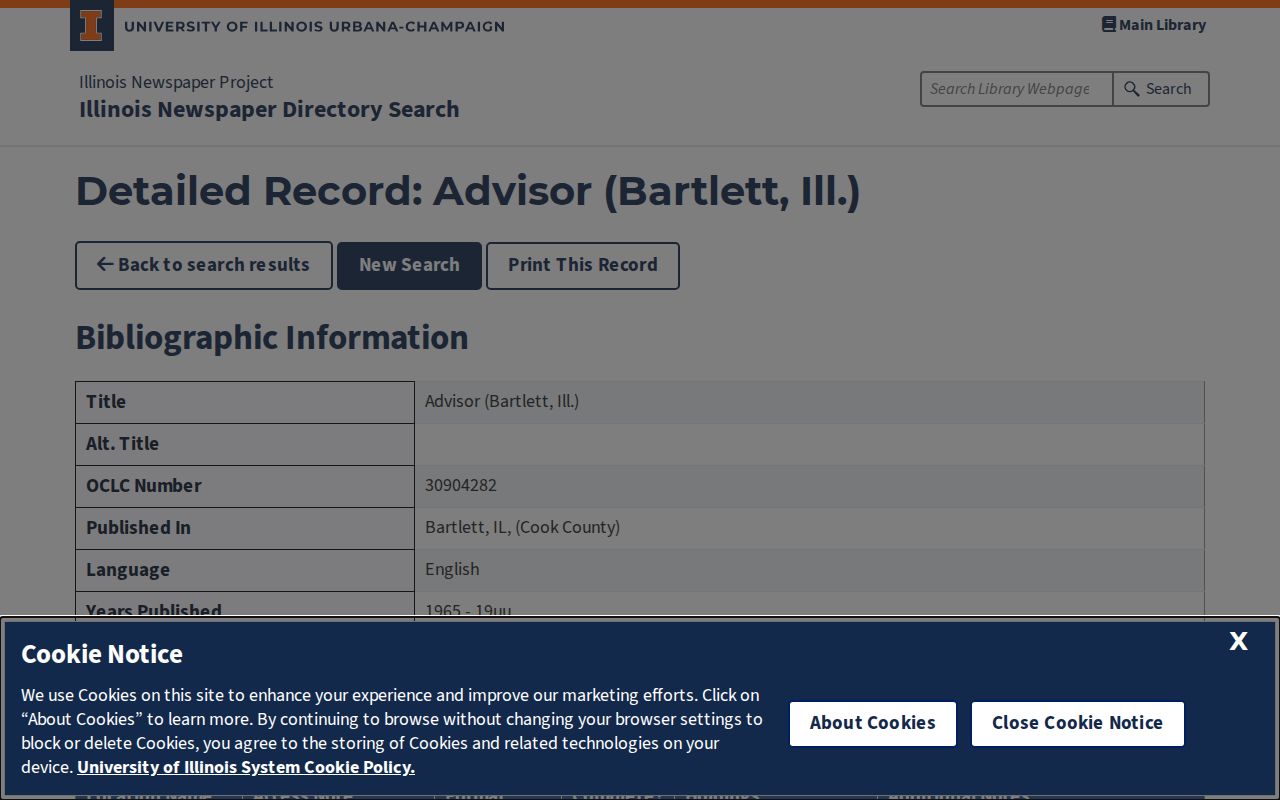This screenshot has height=800, width=1280.
Task: Select OCLC number 30904282
Action: [461, 486]
